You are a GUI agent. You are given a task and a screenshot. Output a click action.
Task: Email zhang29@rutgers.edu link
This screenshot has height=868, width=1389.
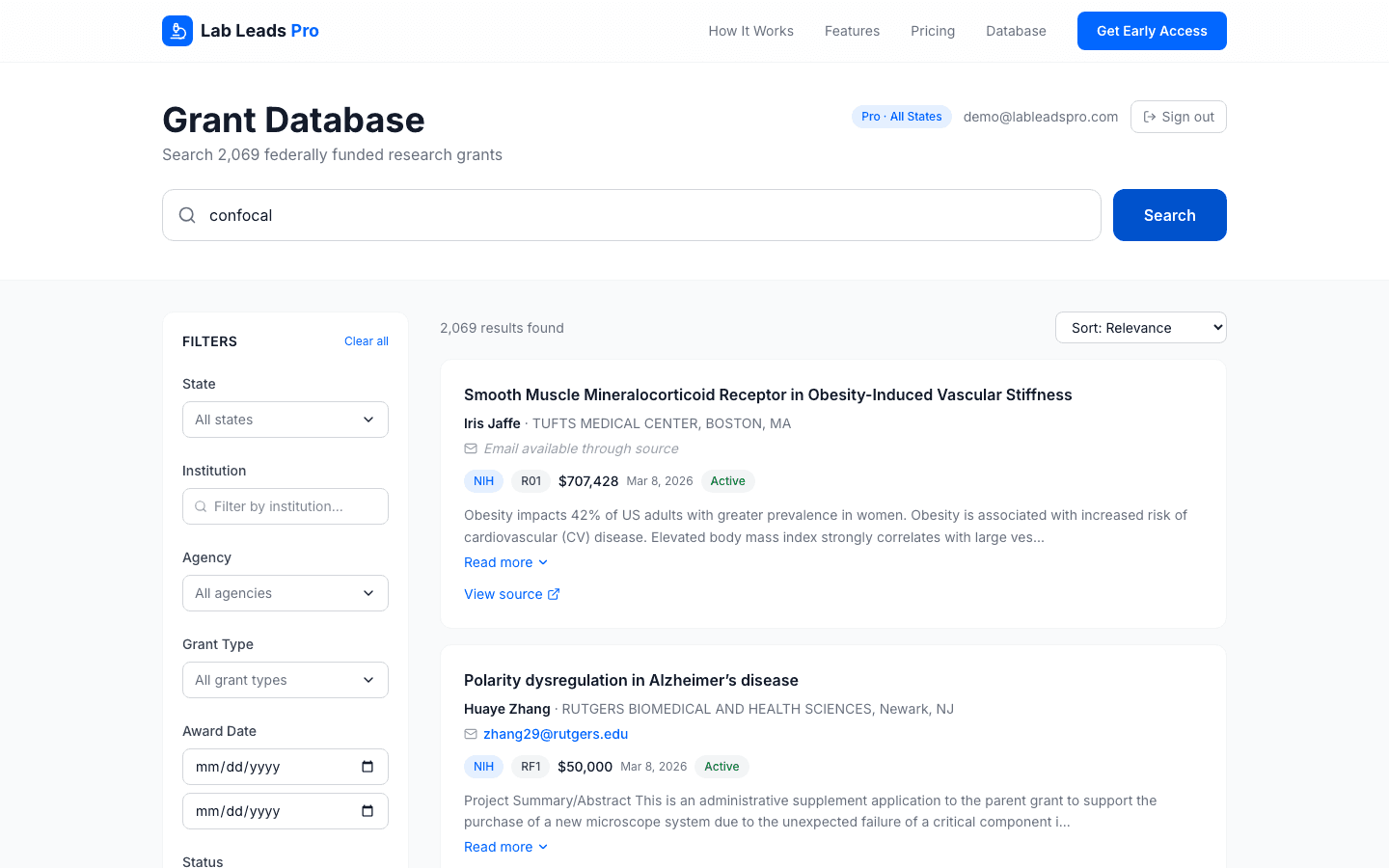tap(556, 734)
